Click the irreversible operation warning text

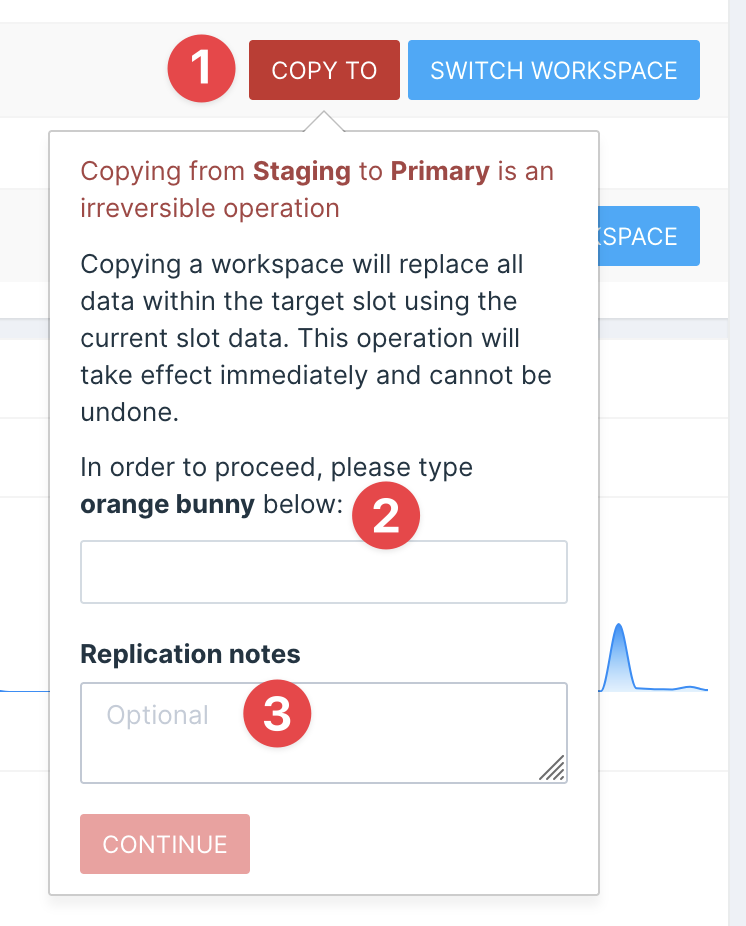point(317,190)
